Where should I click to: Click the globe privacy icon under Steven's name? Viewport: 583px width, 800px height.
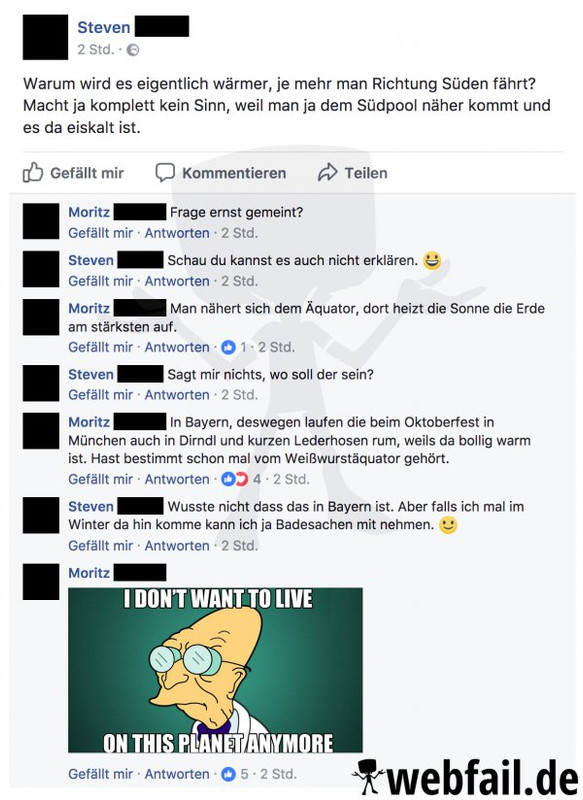pyautogui.click(x=133, y=50)
